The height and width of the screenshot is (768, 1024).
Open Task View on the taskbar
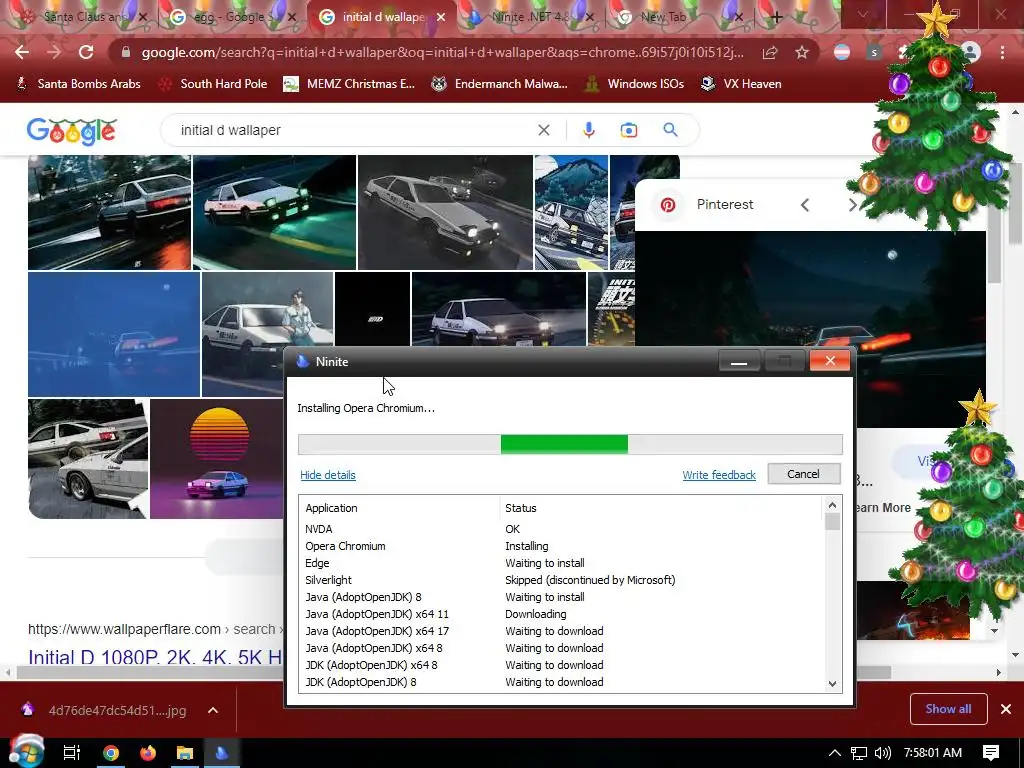[x=71, y=753]
